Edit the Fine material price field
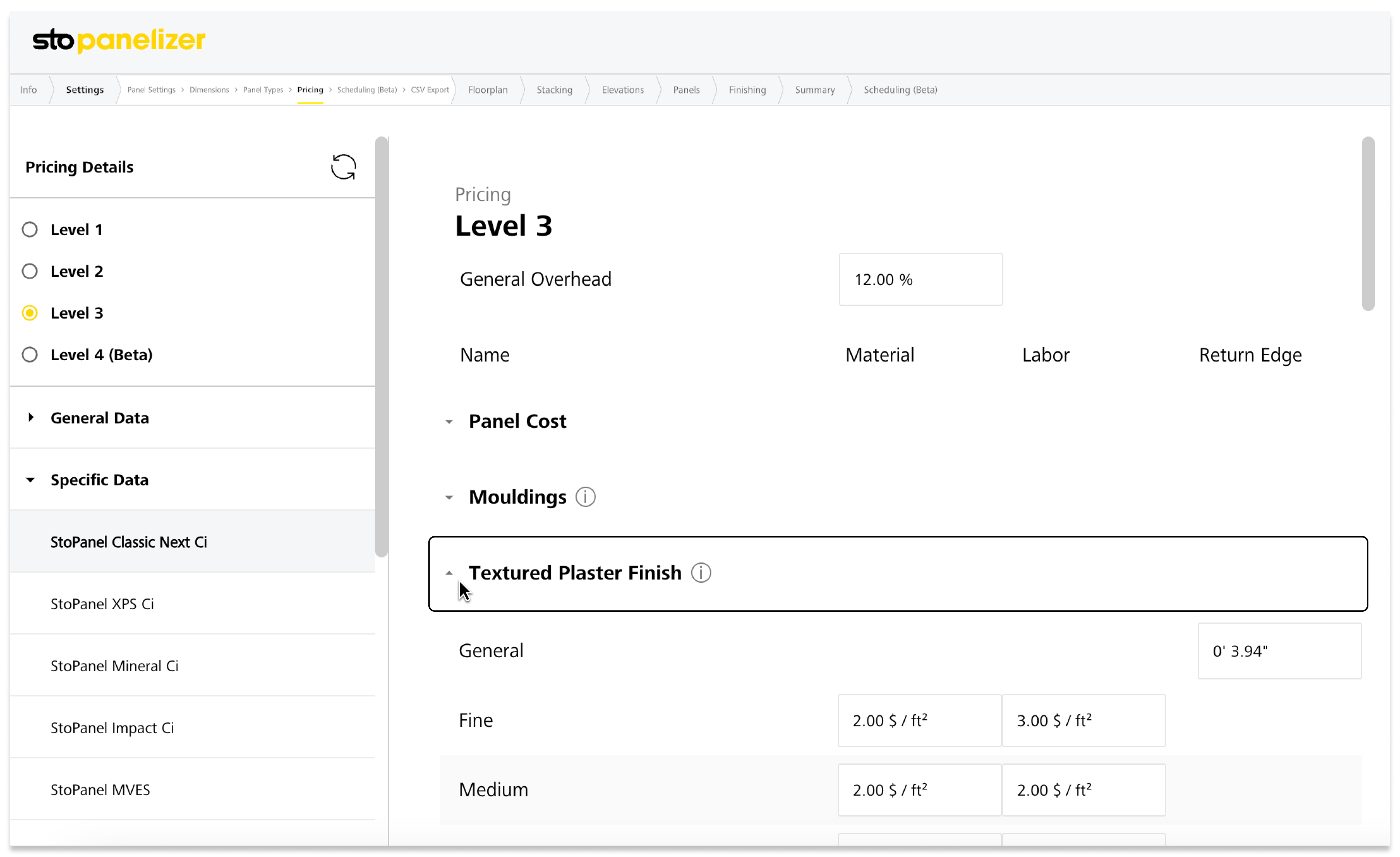This screenshot has height=857, width=1400. point(919,720)
